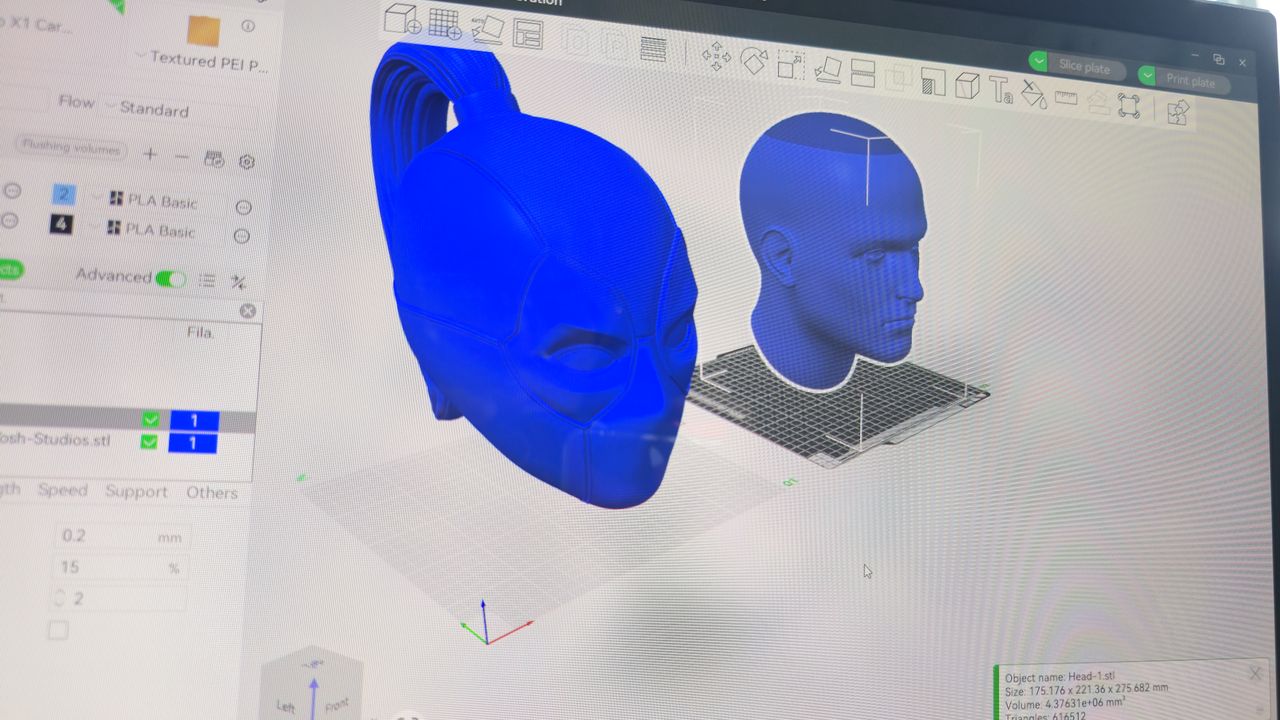Click the 0.2 mm input field
This screenshot has width=1280, height=720.
120,536
